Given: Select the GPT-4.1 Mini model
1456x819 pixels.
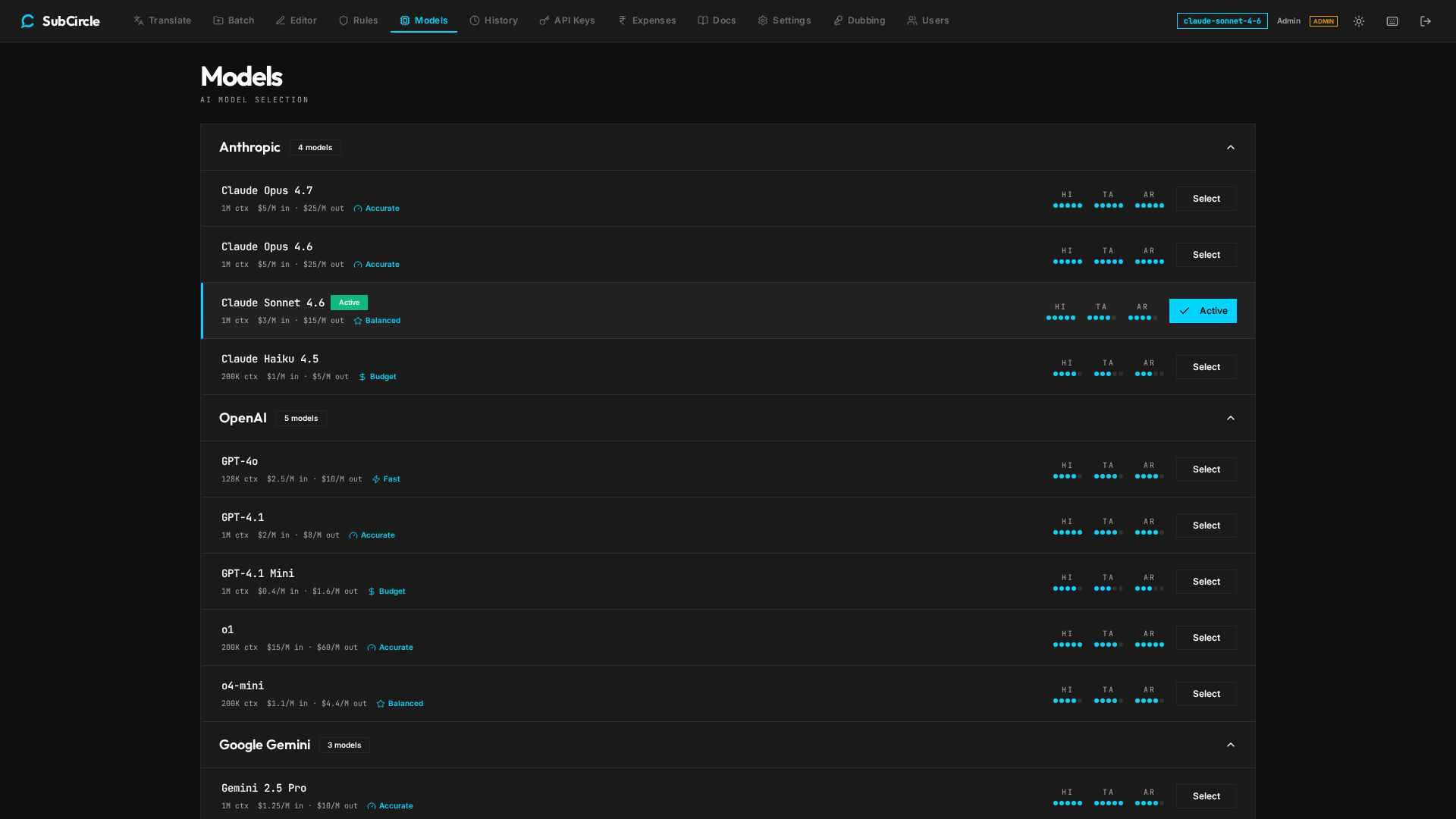Looking at the screenshot, I should pyautogui.click(x=1207, y=582).
